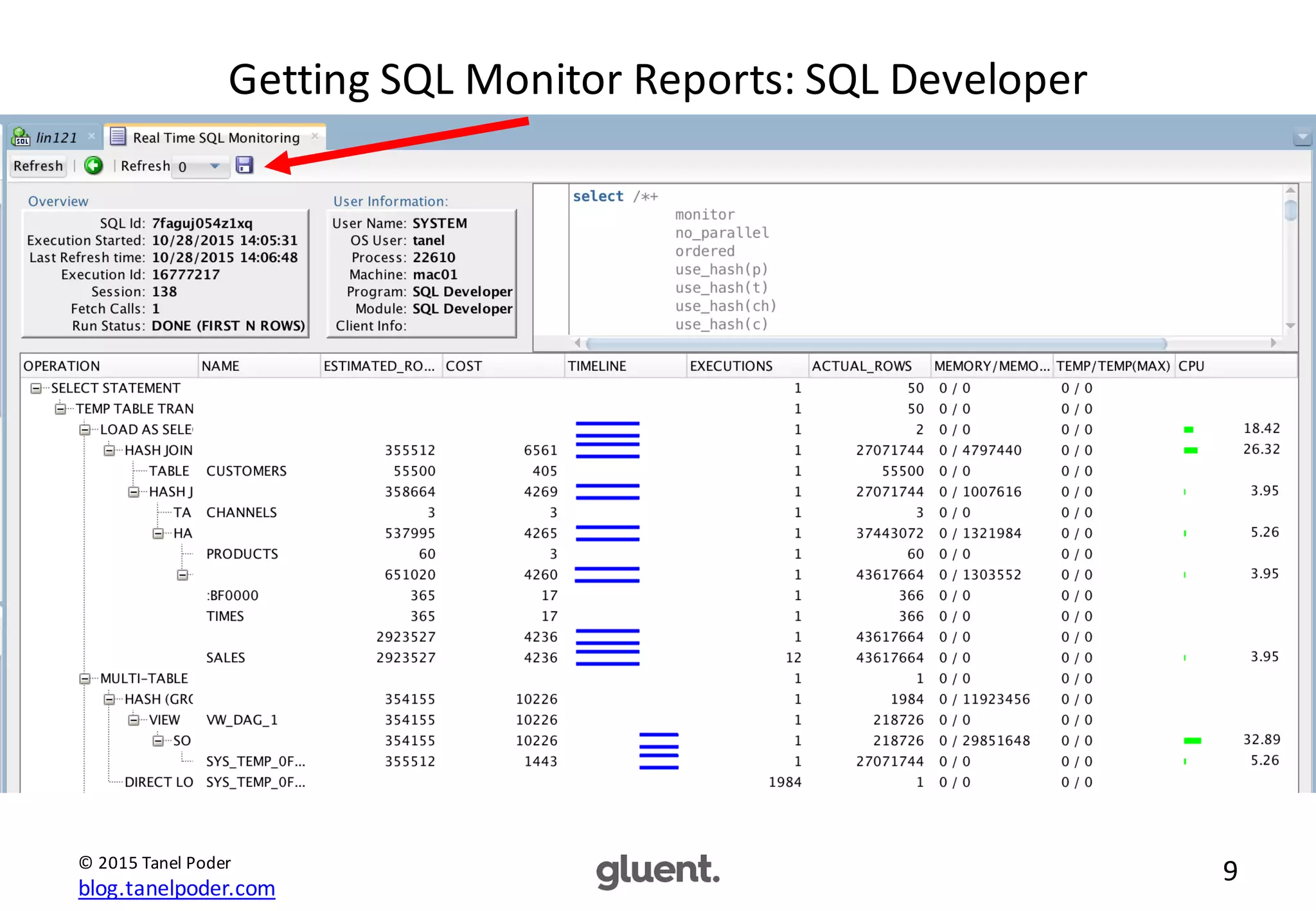Select the DIRECT LO row
This screenshot has height=911, width=1316.
pos(659,782)
